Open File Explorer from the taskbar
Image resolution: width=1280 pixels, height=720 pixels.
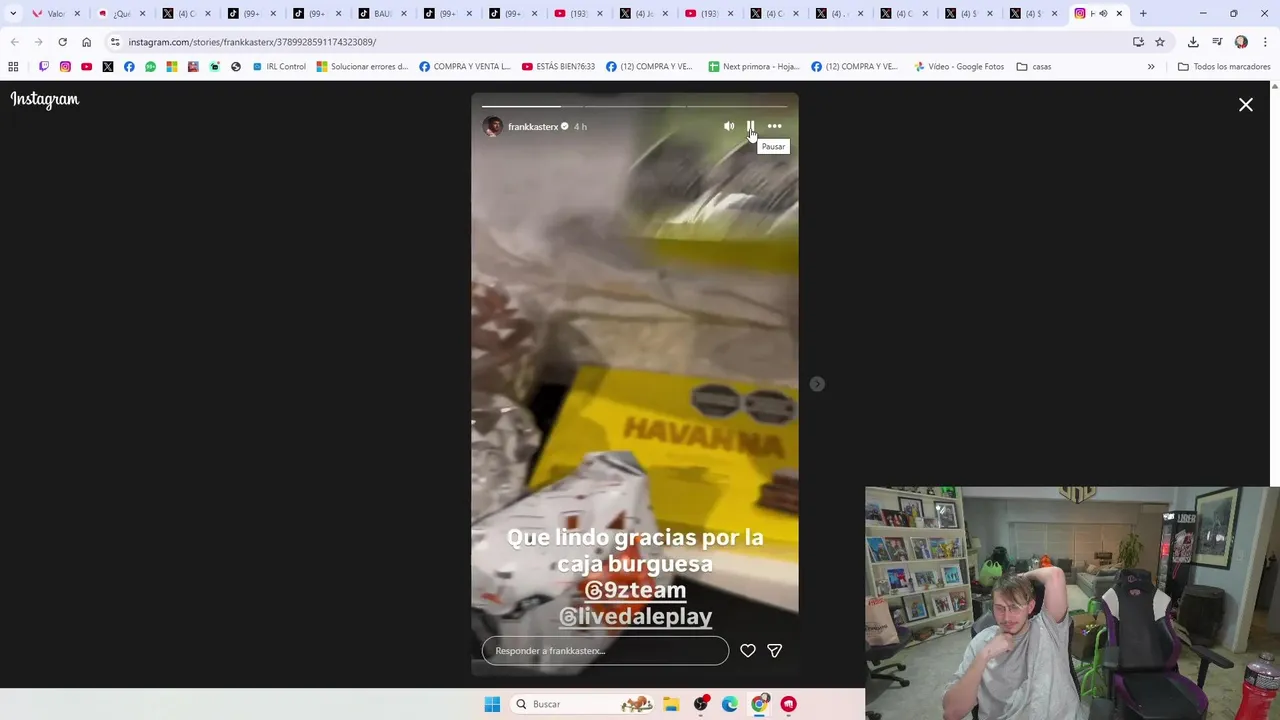pyautogui.click(x=671, y=704)
